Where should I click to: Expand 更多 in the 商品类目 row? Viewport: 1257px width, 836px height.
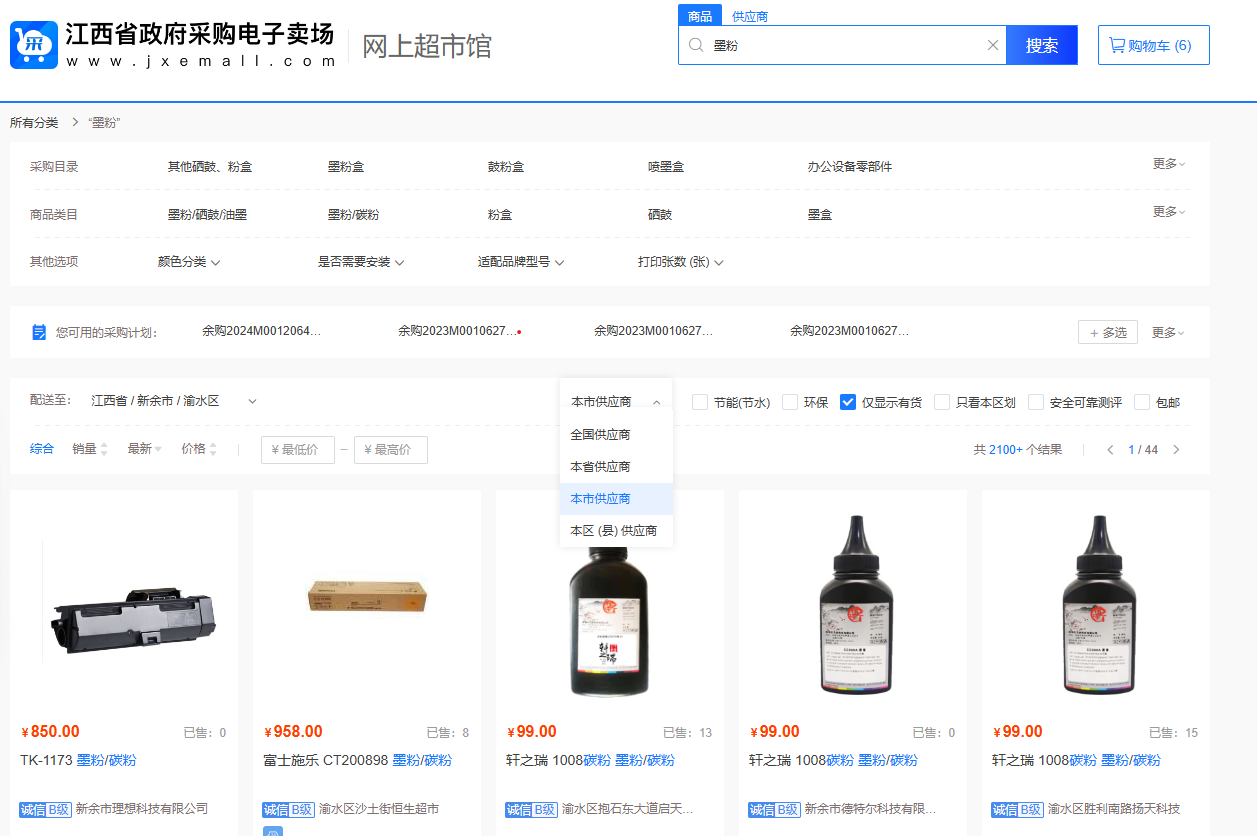pos(1169,212)
